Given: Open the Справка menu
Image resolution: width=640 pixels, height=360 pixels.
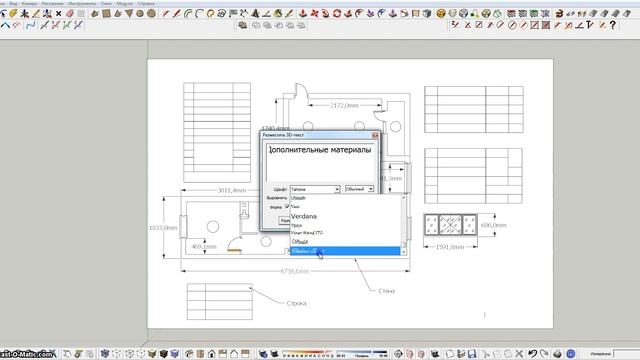Looking at the screenshot, I should tap(146, 3).
